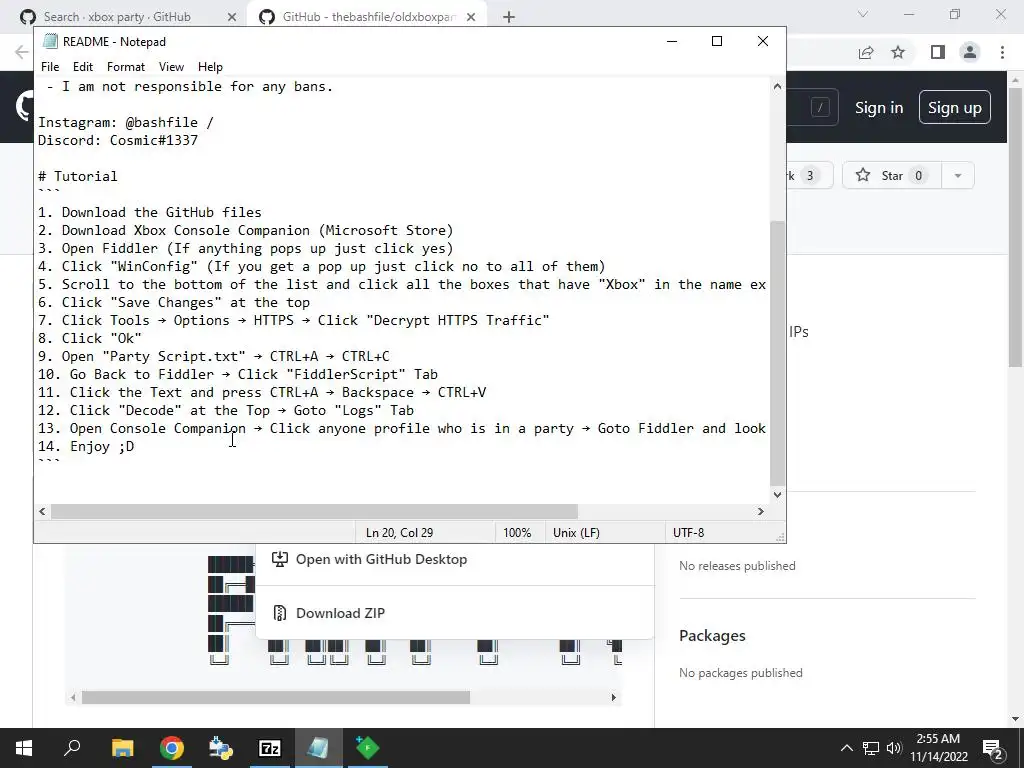This screenshot has height=768, width=1024.
Task: Click 'No releases published' text
Action: pos(737,566)
